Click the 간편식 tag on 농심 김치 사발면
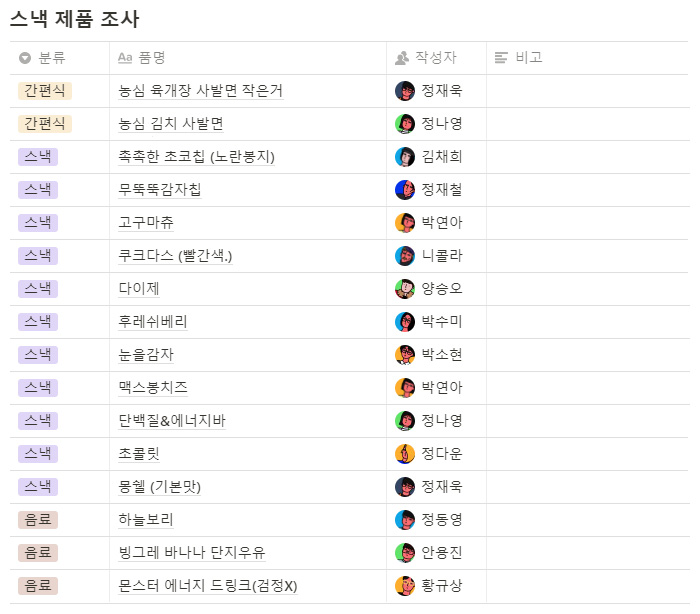 click(x=45, y=124)
